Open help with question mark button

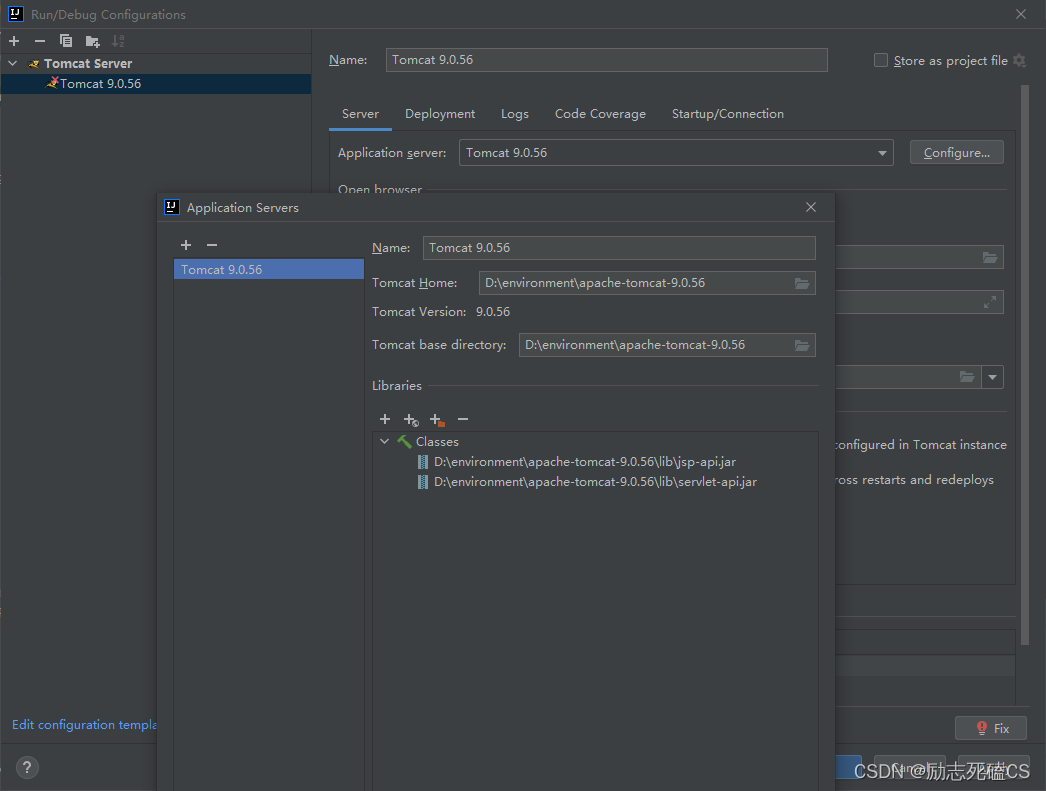click(x=27, y=768)
